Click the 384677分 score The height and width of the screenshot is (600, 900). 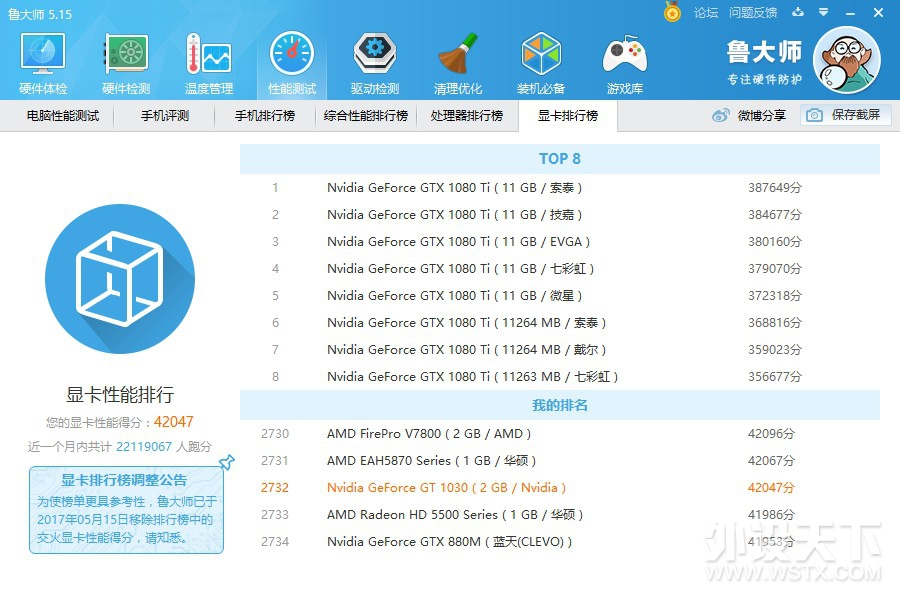point(775,215)
